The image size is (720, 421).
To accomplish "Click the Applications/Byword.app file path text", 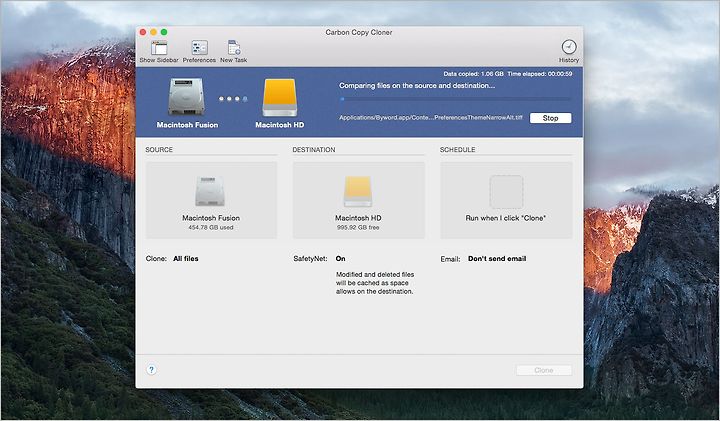I will tap(431, 118).
